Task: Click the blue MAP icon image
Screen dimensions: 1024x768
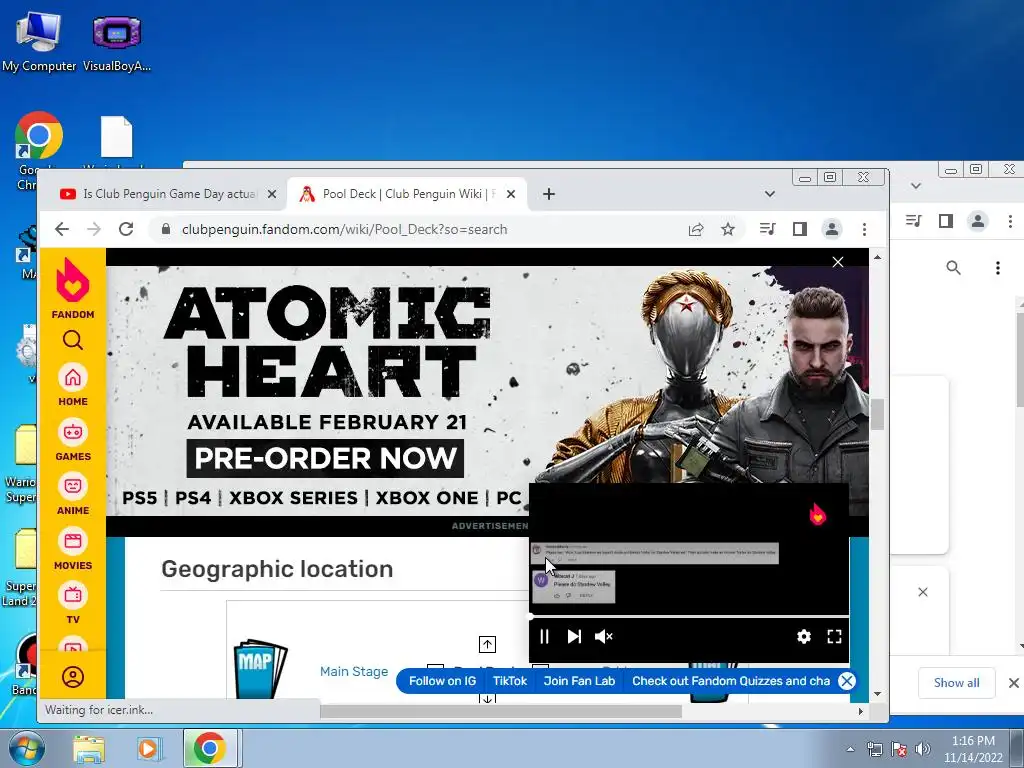Action: coord(260,667)
